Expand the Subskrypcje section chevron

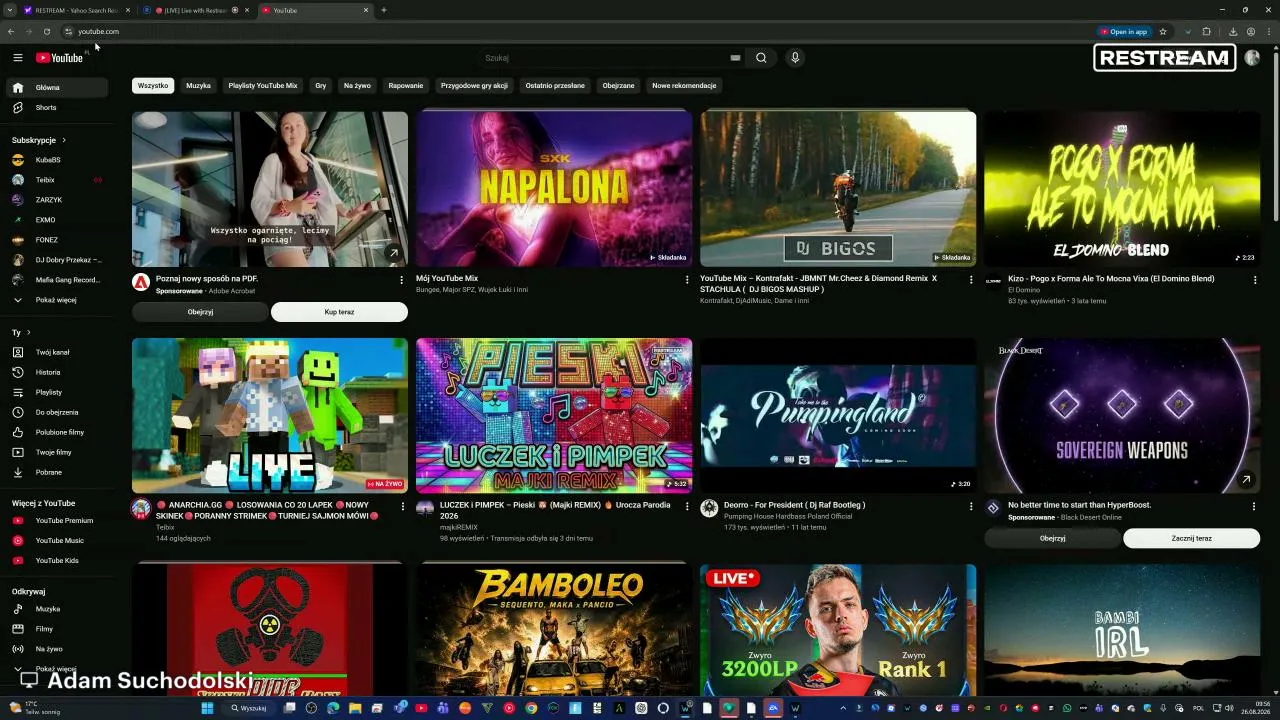64,140
